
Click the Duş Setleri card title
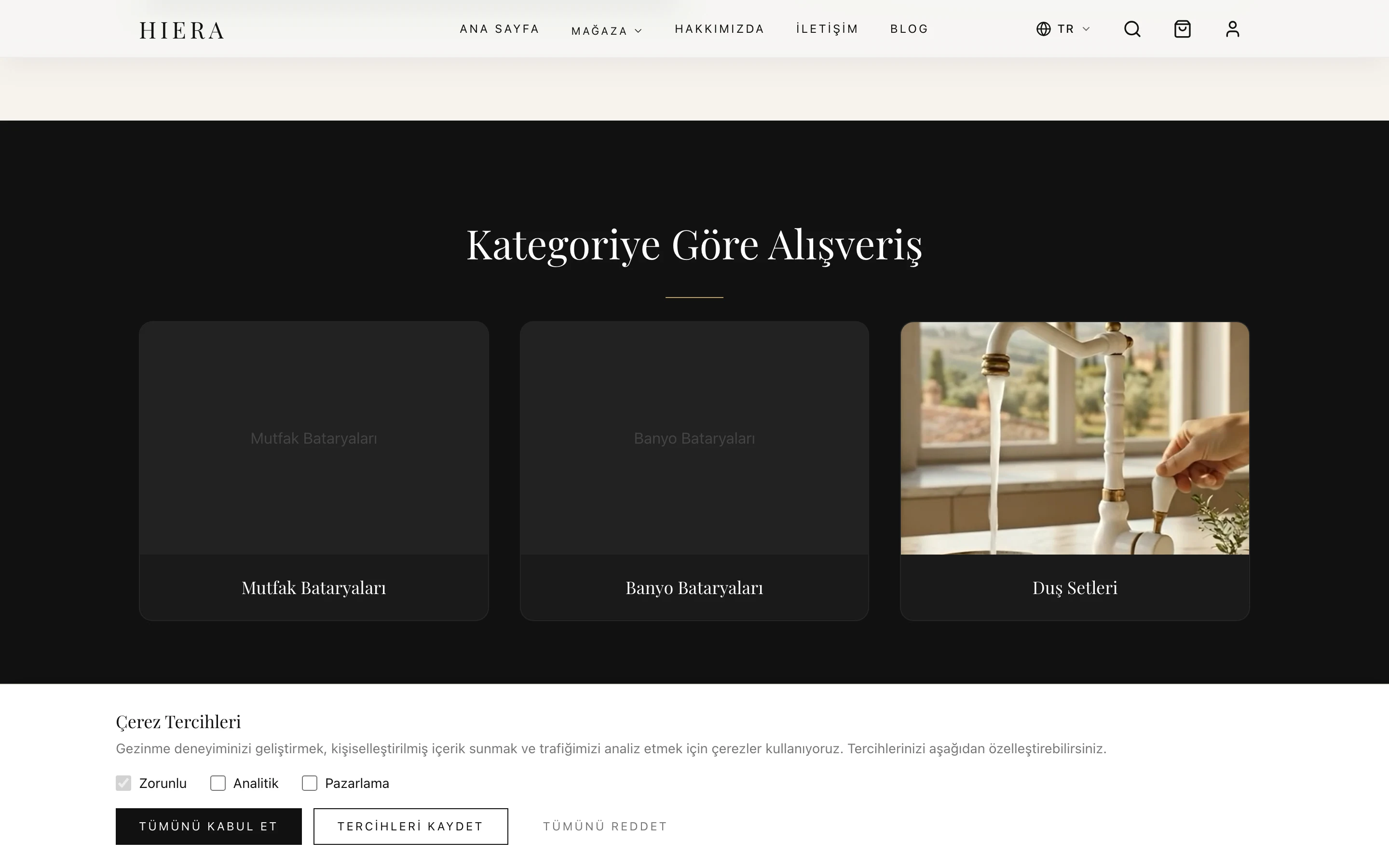click(1075, 587)
